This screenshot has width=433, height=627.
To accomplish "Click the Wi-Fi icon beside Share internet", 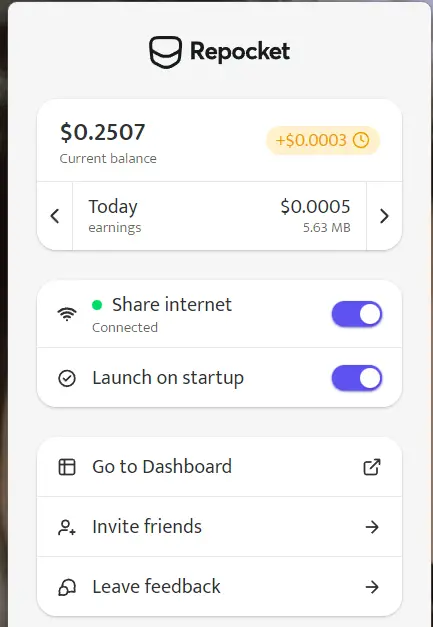I will (x=67, y=314).
